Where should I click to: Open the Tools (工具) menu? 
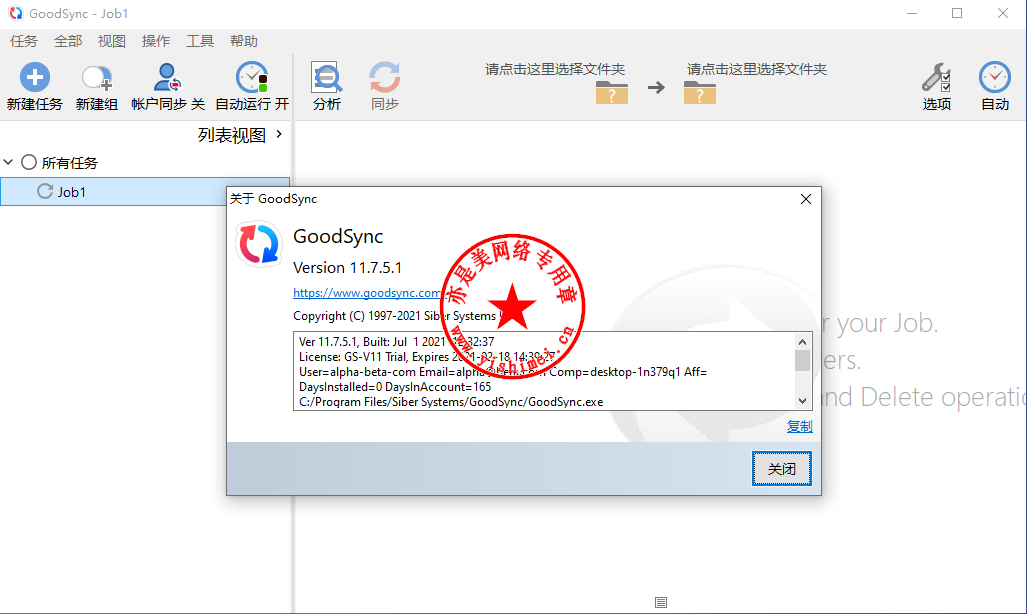(x=200, y=41)
